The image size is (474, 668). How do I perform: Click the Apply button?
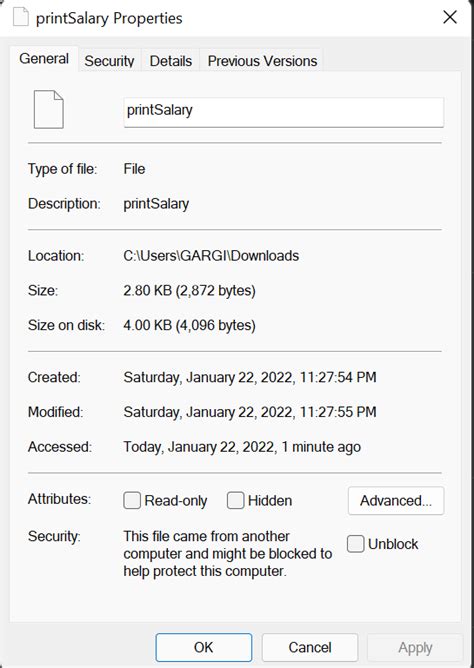point(415,648)
